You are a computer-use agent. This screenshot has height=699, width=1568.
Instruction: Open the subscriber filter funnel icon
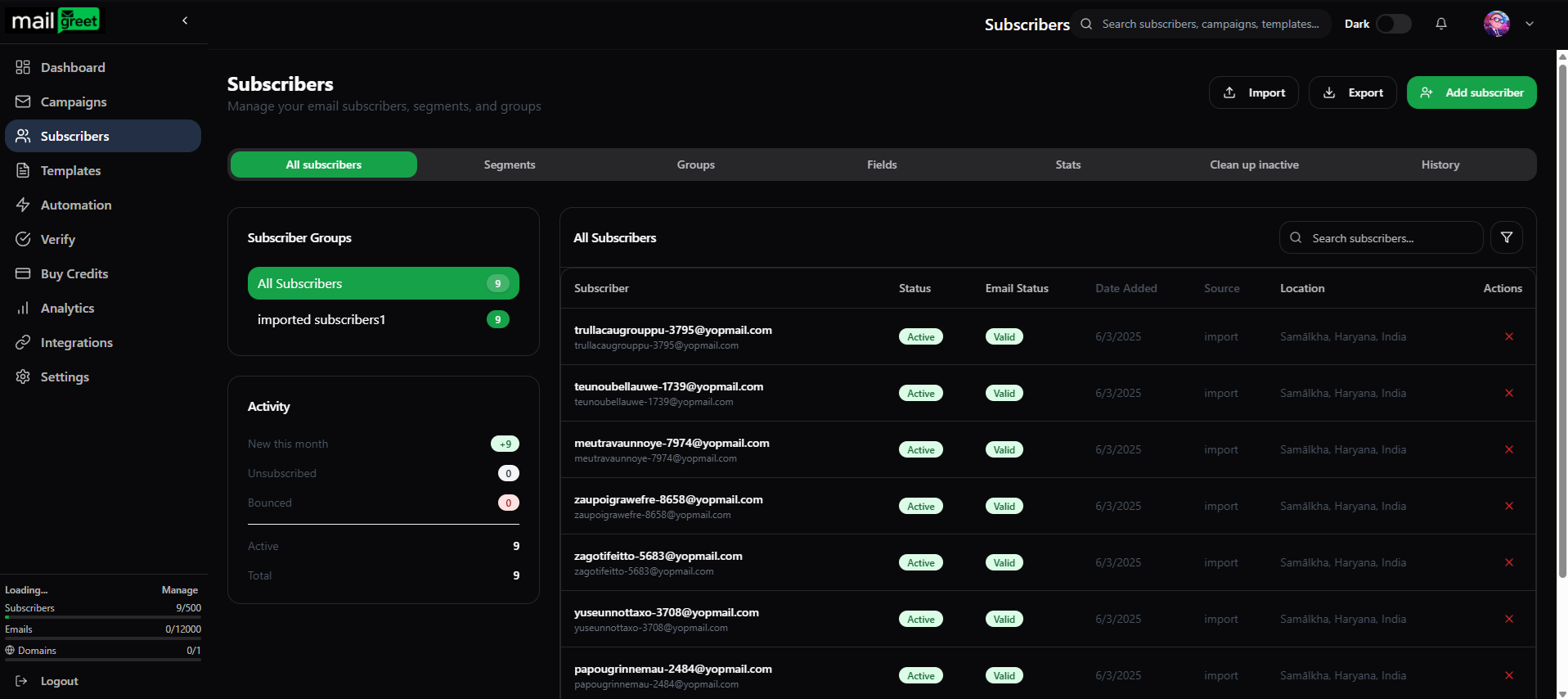coord(1507,237)
